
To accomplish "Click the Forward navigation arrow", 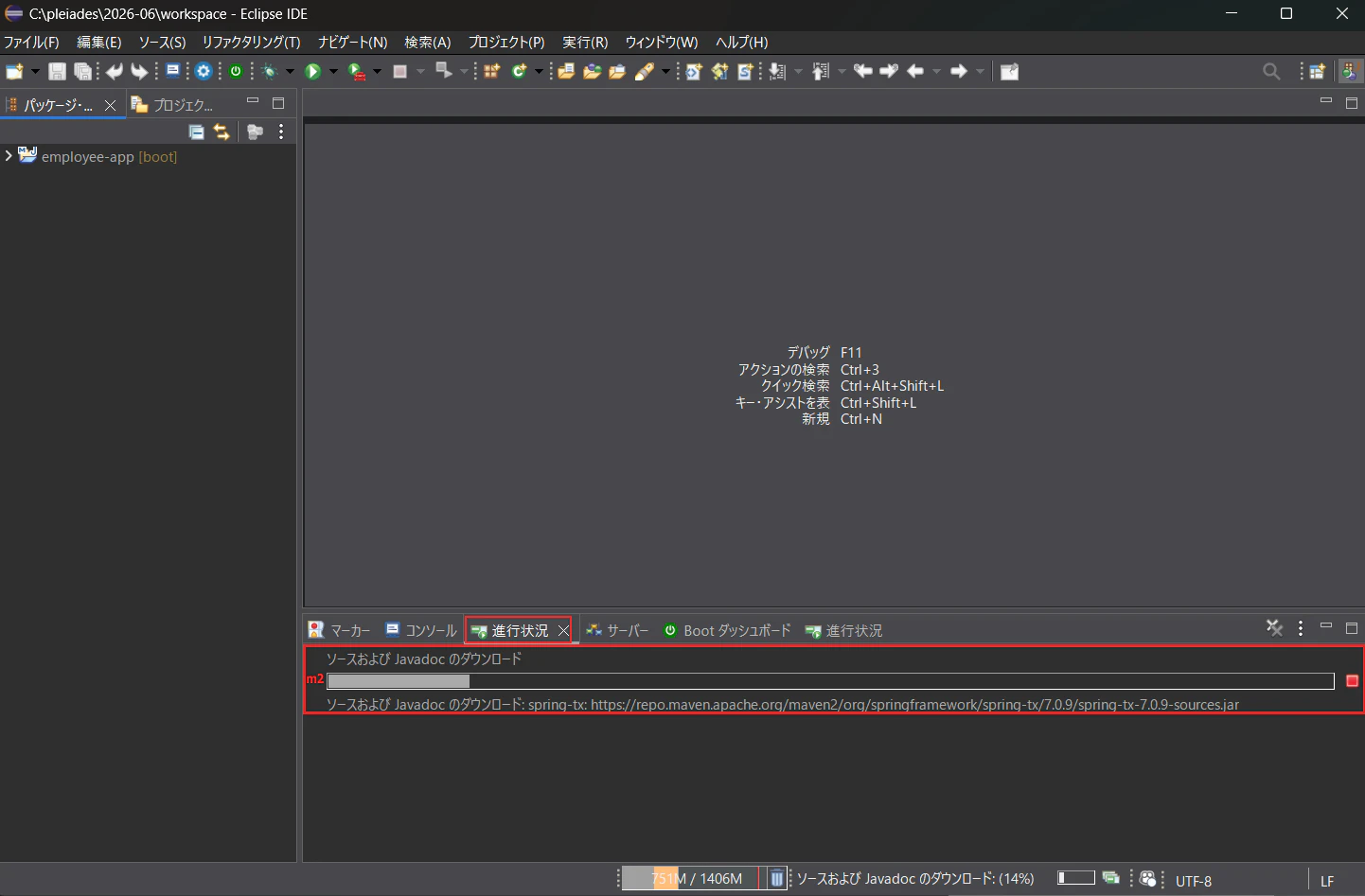I will pos(959,71).
